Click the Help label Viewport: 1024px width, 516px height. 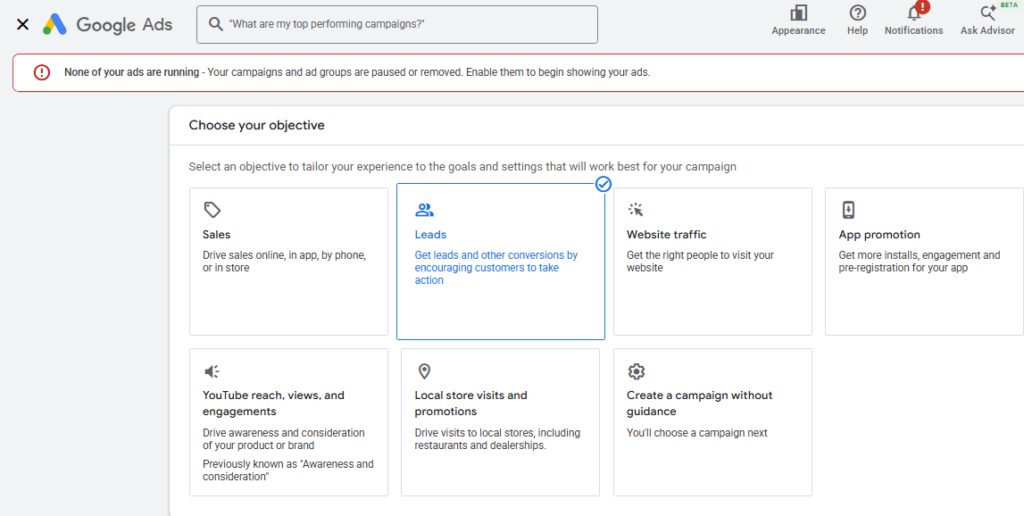click(857, 31)
